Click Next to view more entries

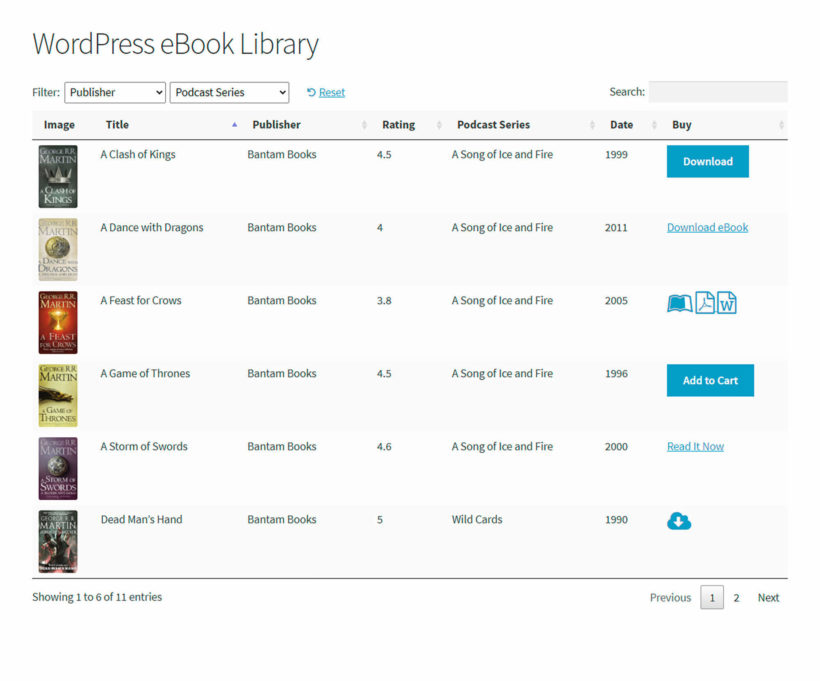click(x=768, y=597)
